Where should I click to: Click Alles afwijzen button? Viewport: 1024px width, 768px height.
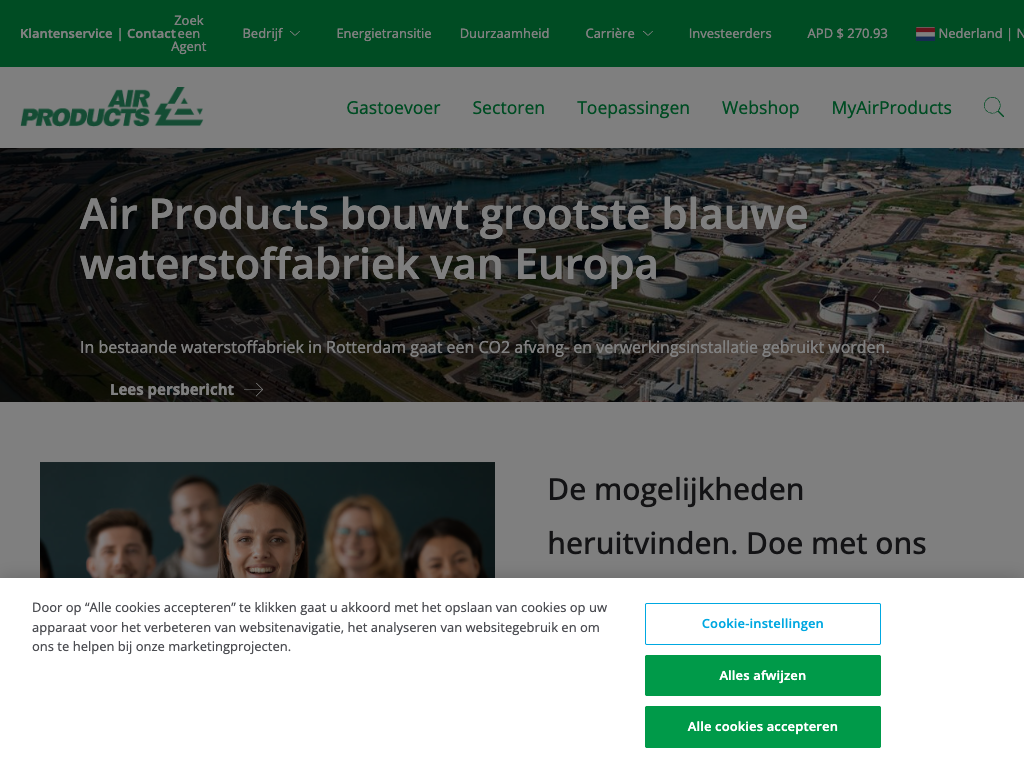pyautogui.click(x=763, y=675)
